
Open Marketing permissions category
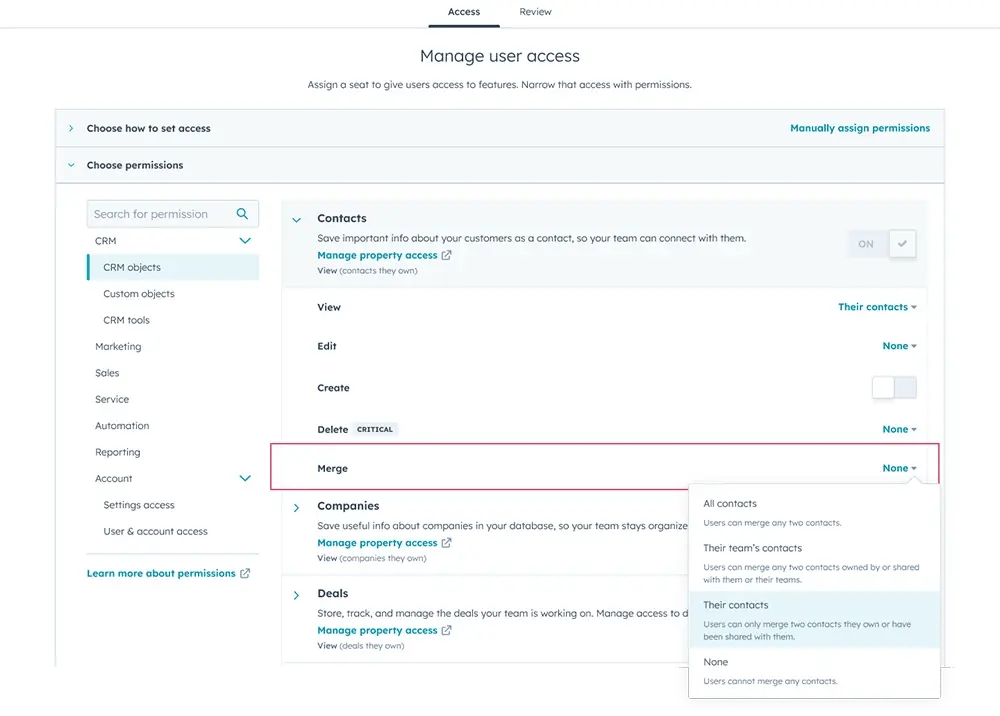click(x=118, y=346)
